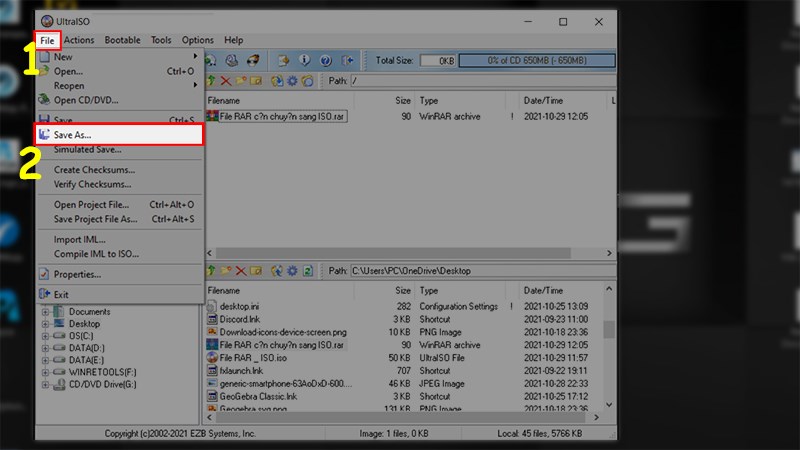Click the UltraISO disc icon next to File RAR _ ISO.iso

pyautogui.click(x=212, y=358)
